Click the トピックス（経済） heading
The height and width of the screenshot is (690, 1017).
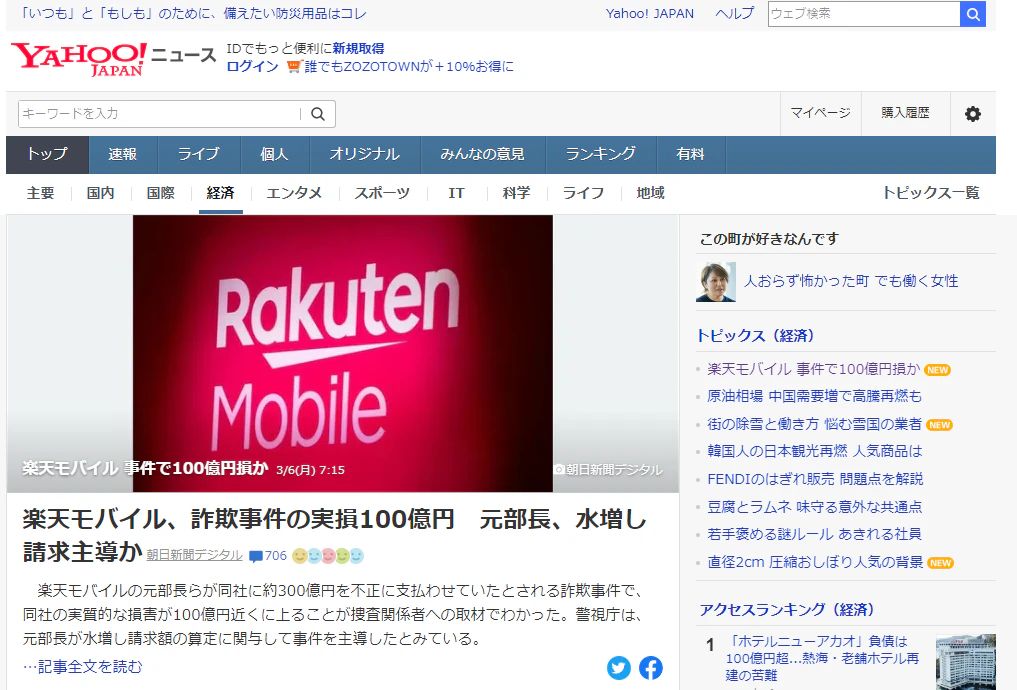(x=755, y=336)
